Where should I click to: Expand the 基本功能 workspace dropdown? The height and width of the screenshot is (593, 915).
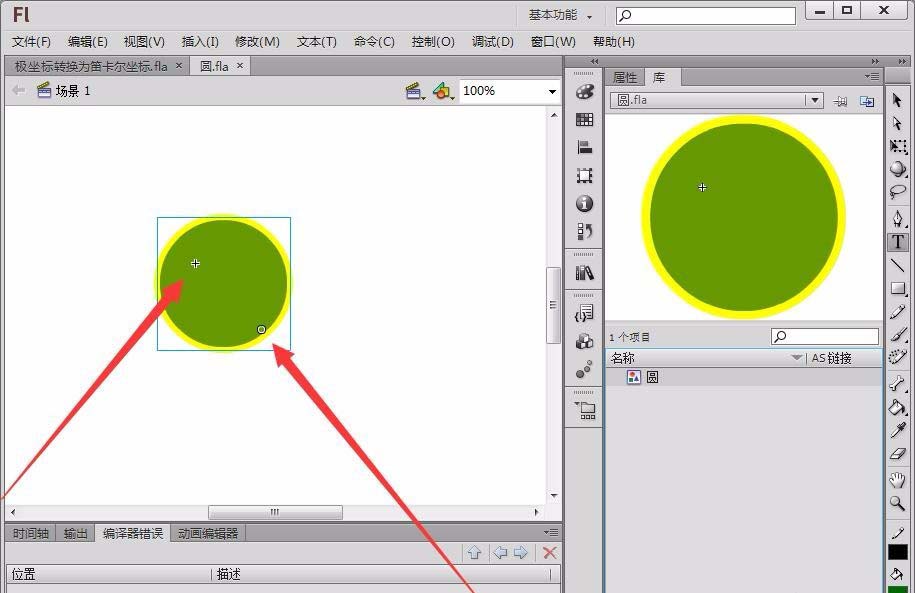pos(561,15)
